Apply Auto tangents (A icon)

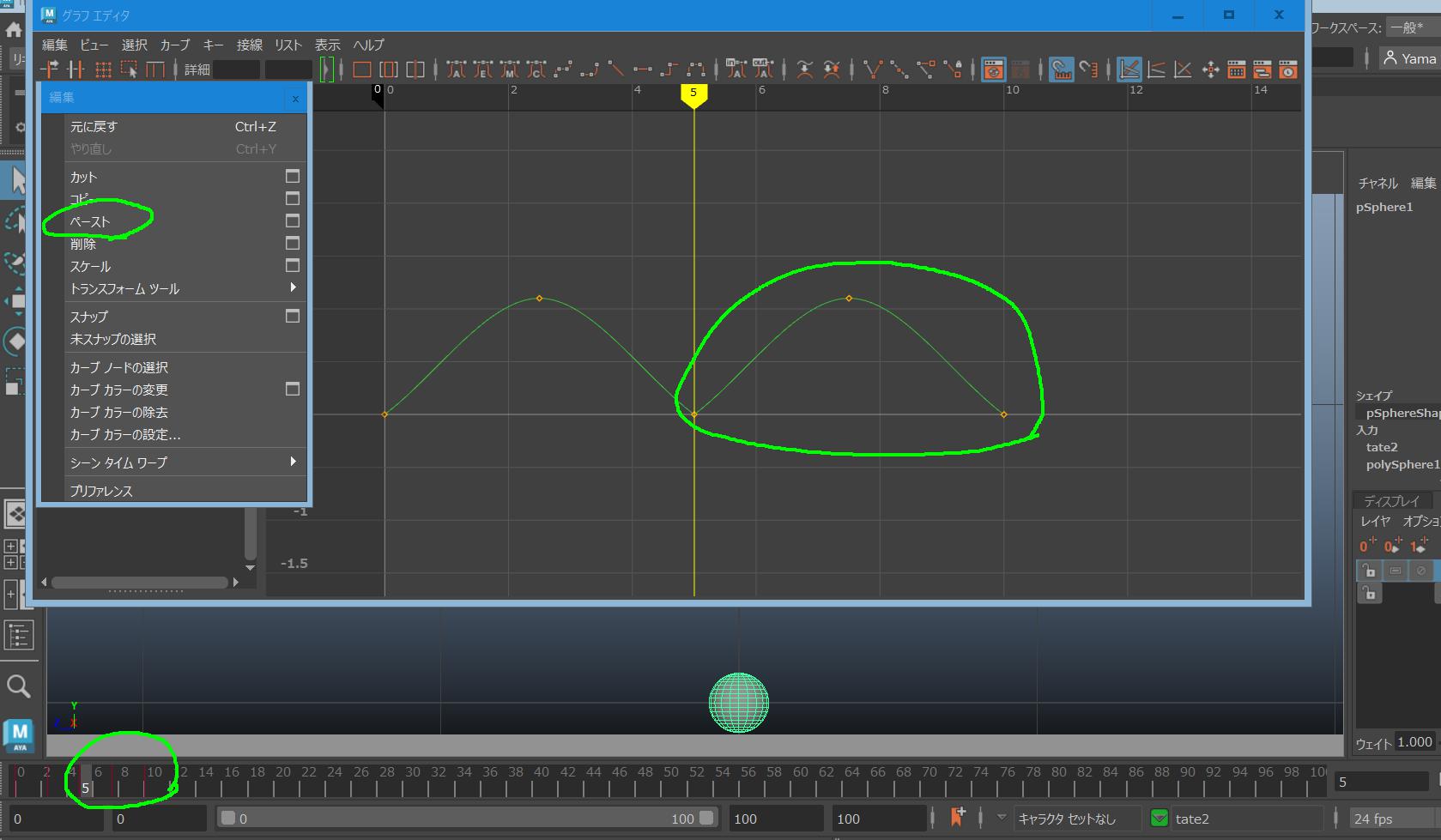[456, 69]
